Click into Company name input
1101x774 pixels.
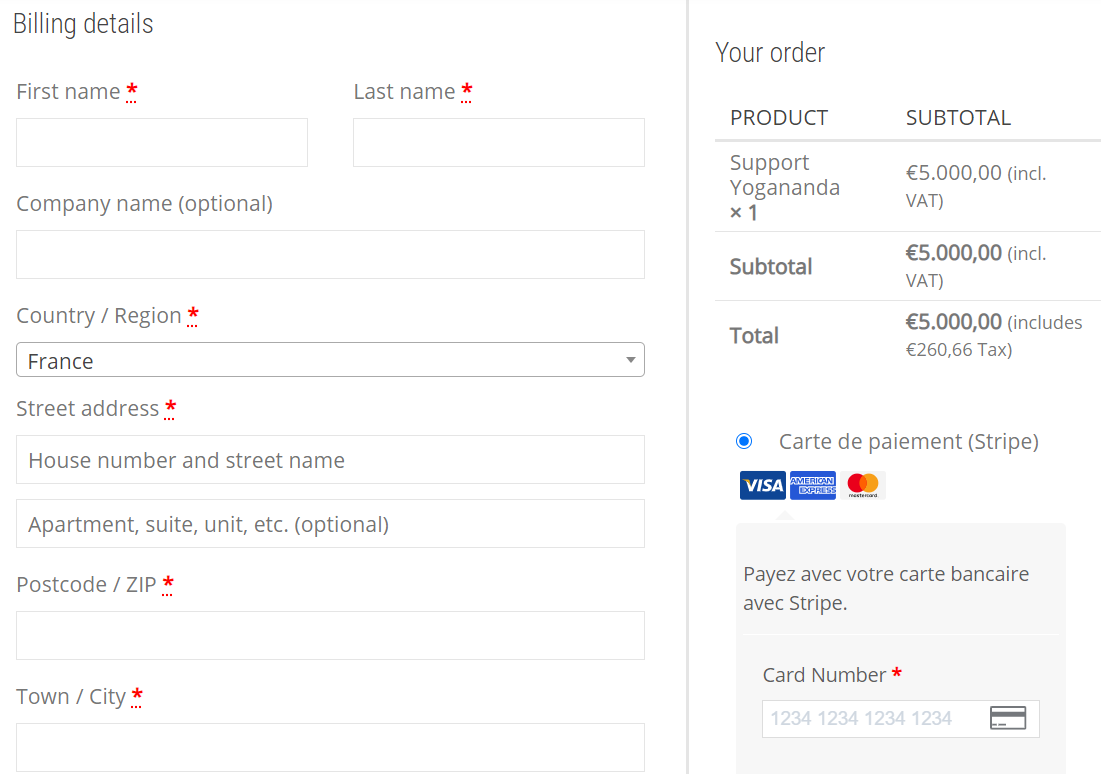330,254
